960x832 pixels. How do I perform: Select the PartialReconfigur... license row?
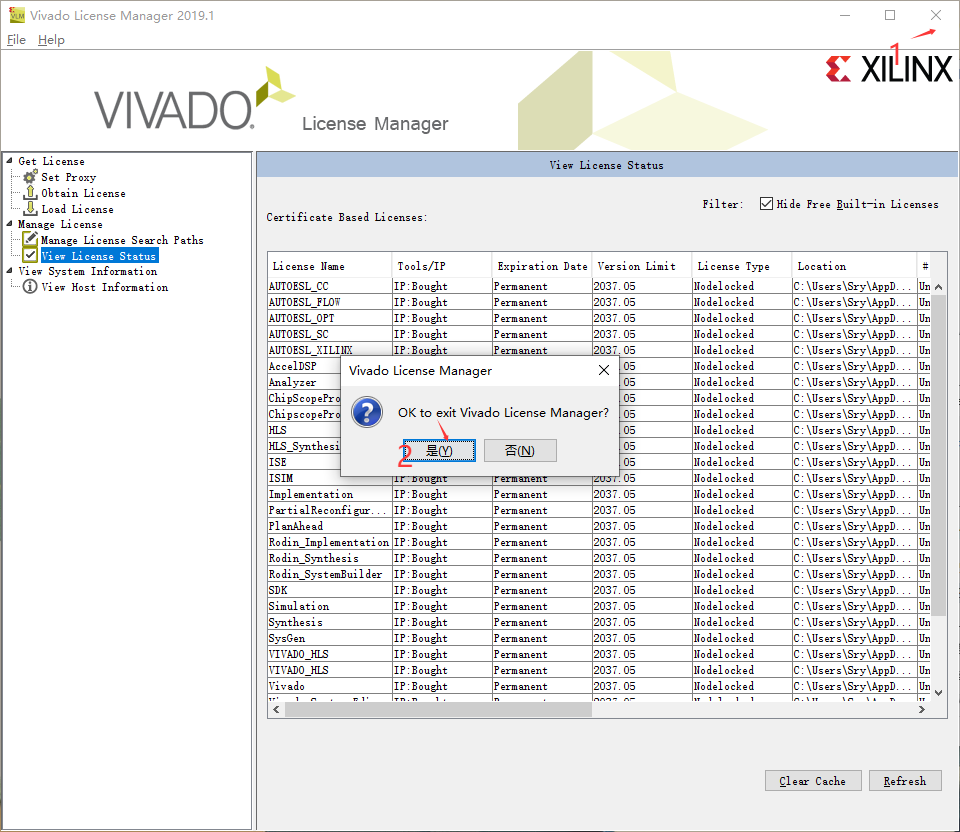[x=599, y=510]
